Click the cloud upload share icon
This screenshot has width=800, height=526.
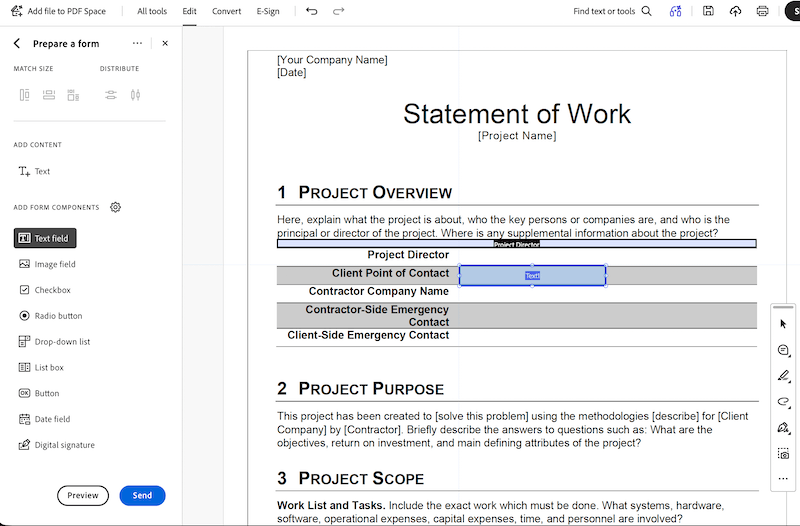tap(735, 11)
